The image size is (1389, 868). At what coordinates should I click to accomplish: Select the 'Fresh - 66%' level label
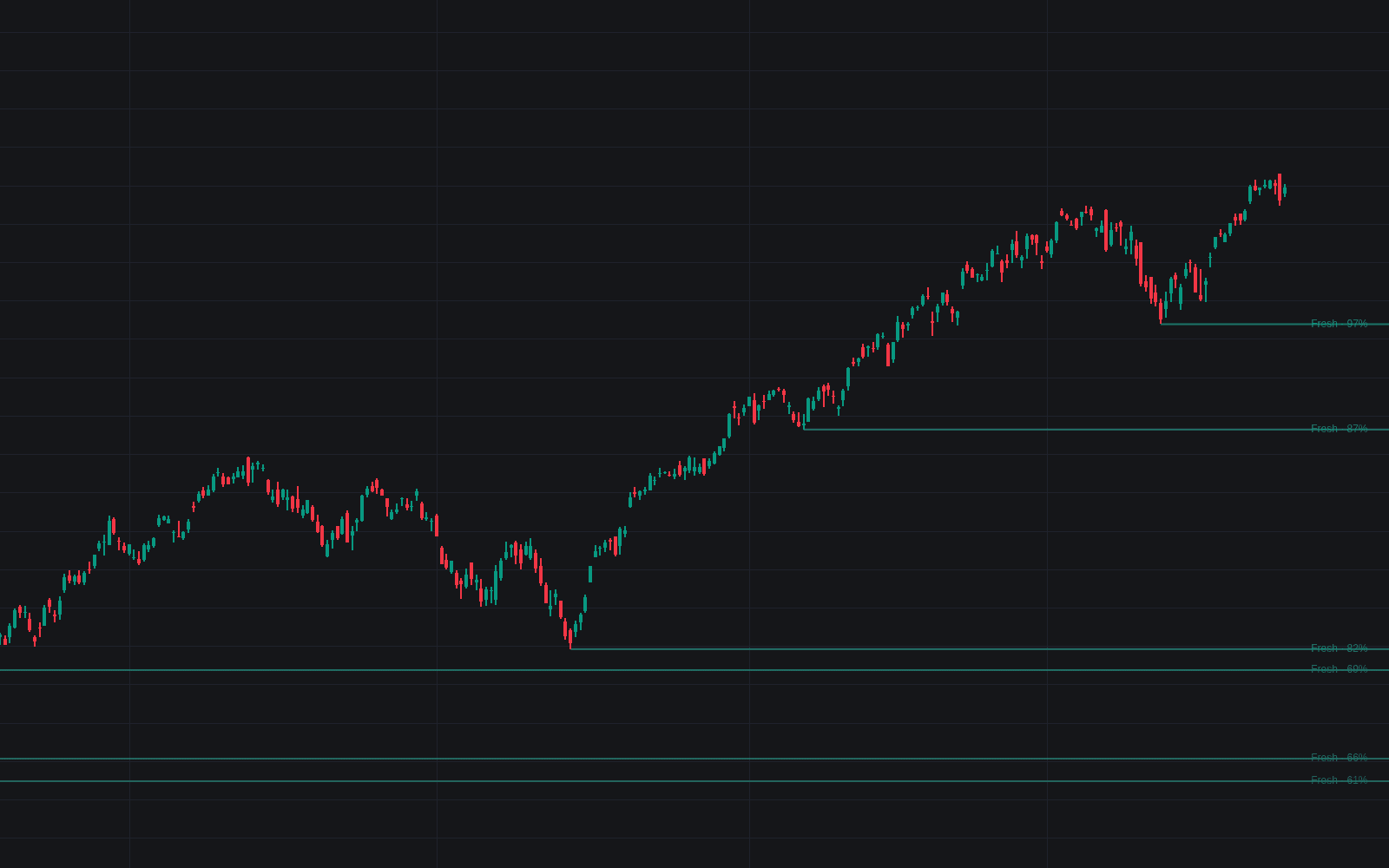[1339, 758]
